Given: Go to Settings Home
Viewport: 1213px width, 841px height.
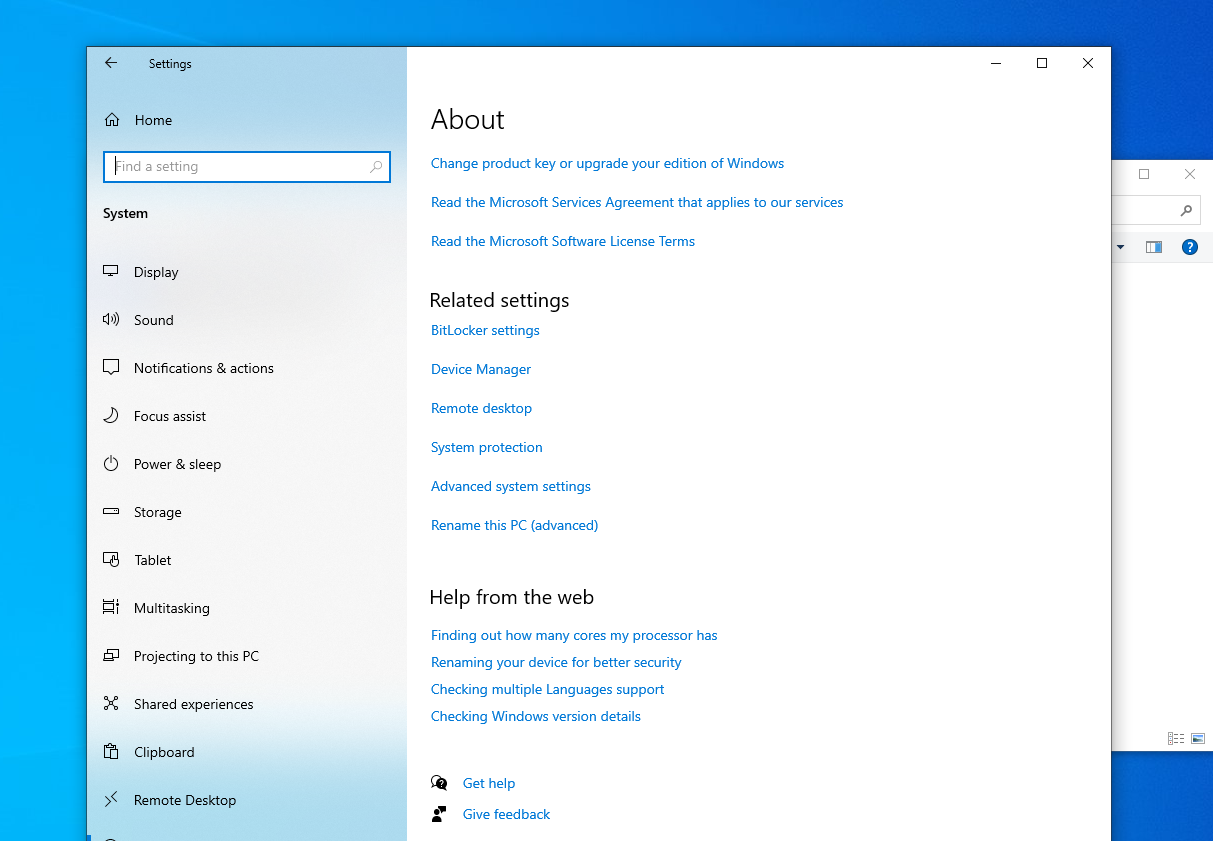Looking at the screenshot, I should 152,120.
